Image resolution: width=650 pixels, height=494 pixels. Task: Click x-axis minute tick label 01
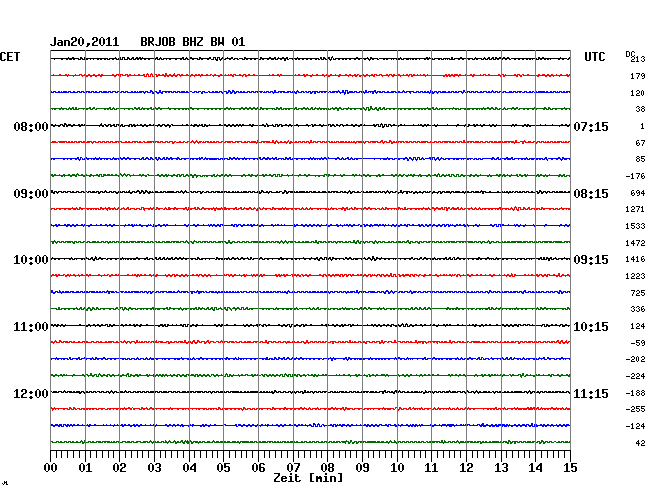[85, 468]
